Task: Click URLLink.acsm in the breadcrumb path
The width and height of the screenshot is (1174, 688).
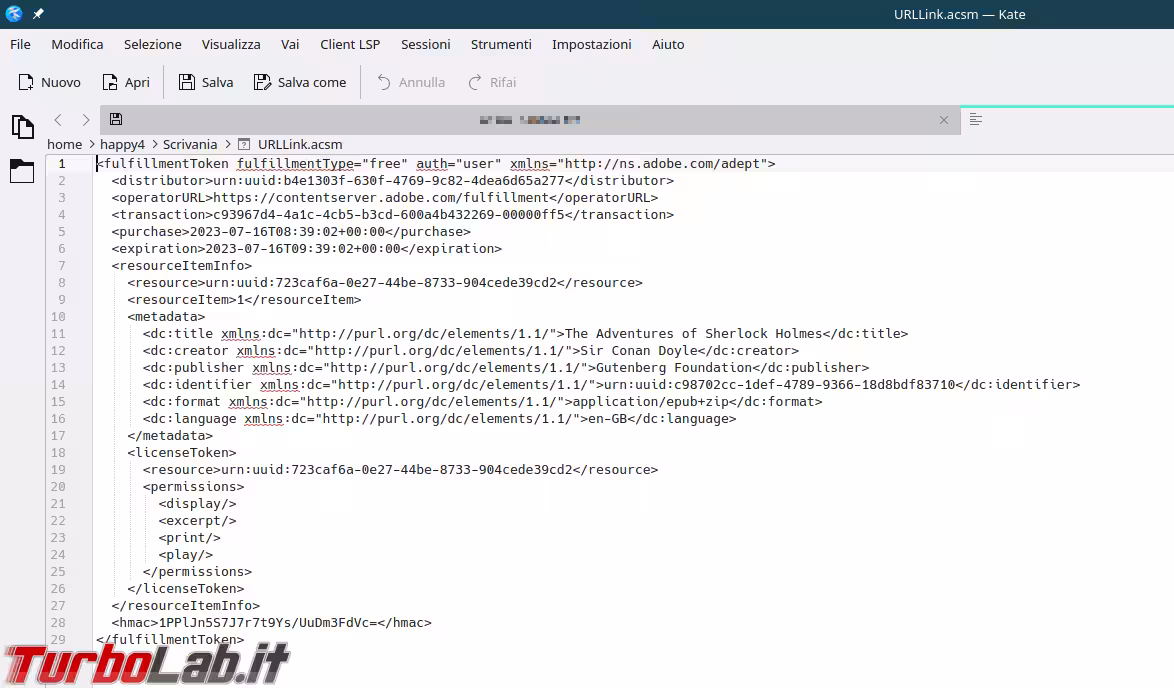Action: click(x=299, y=145)
